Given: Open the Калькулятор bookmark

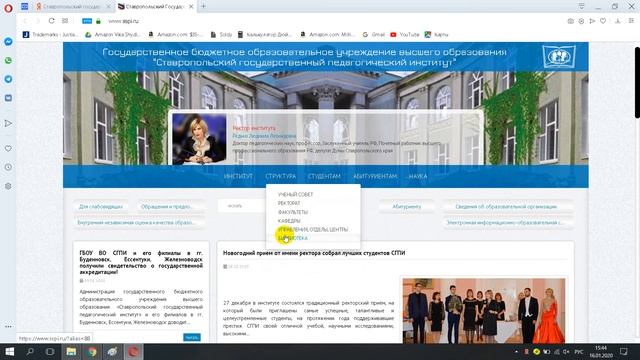Looking at the screenshot, I should 264,35.
